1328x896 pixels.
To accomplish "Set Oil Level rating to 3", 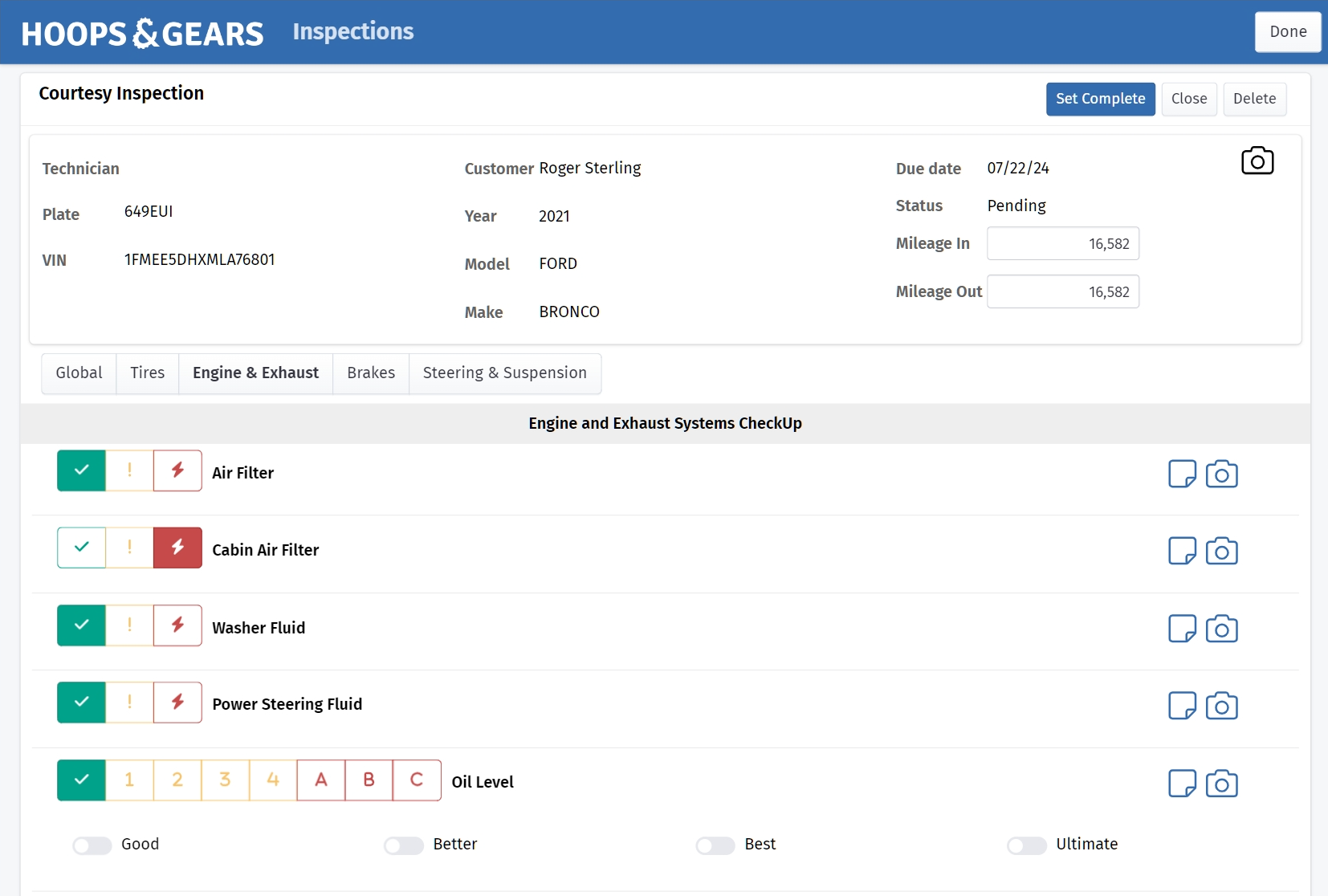I will coord(225,780).
